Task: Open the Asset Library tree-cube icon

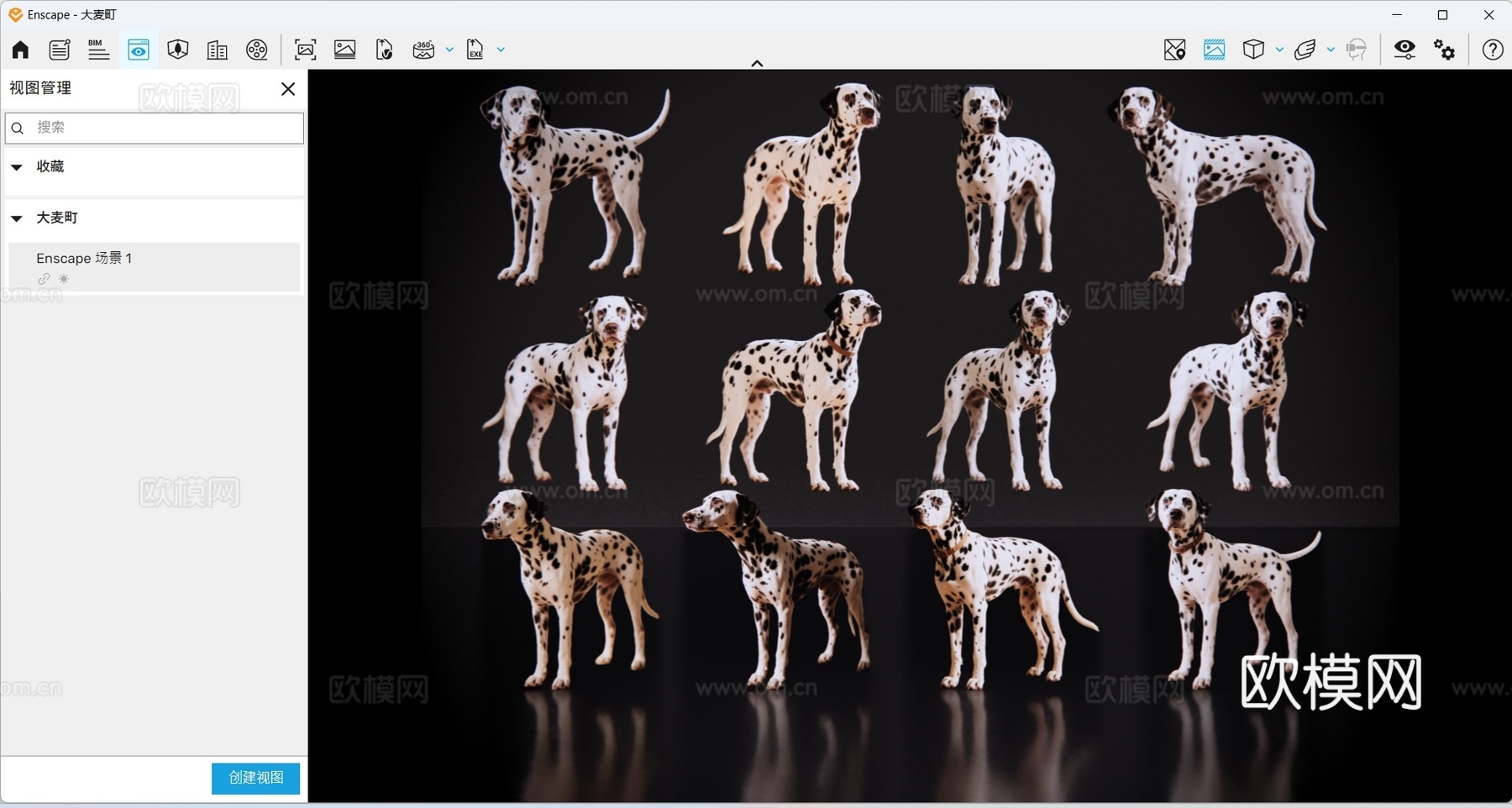Action: pos(177,50)
